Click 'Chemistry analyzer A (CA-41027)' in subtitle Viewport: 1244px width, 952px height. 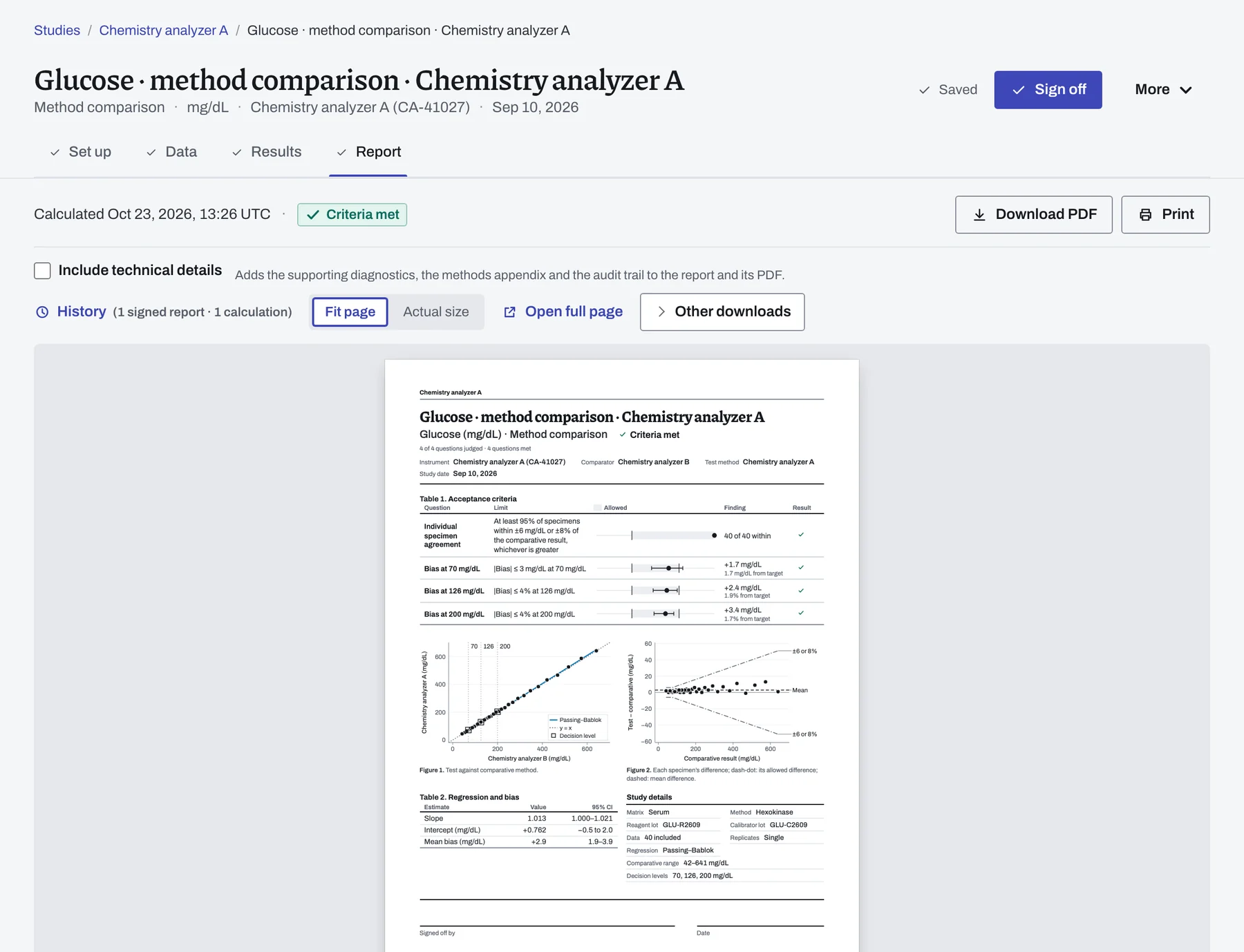(x=360, y=107)
